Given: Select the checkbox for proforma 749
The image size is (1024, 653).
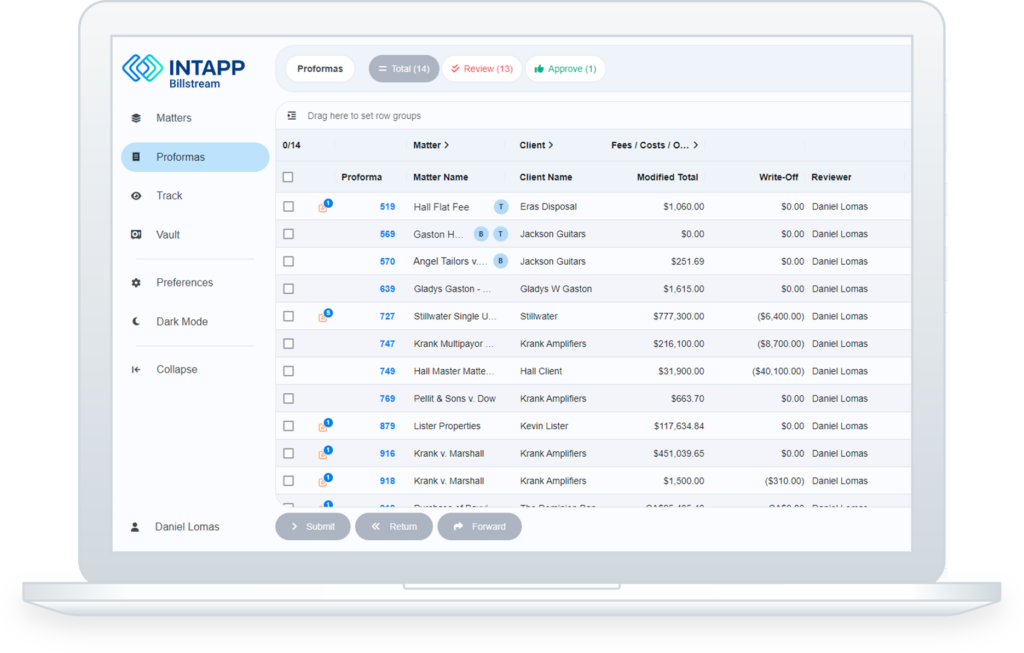Looking at the screenshot, I should [x=288, y=371].
